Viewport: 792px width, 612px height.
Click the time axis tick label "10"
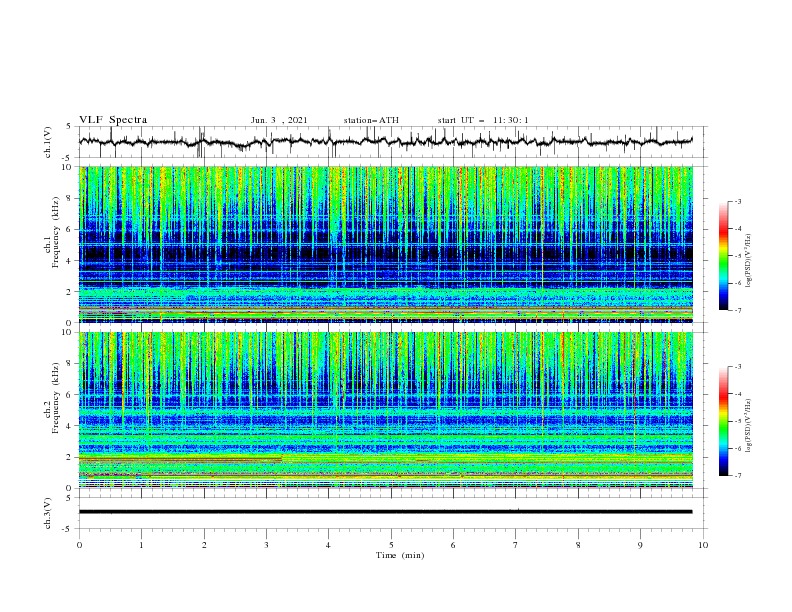pos(703,545)
